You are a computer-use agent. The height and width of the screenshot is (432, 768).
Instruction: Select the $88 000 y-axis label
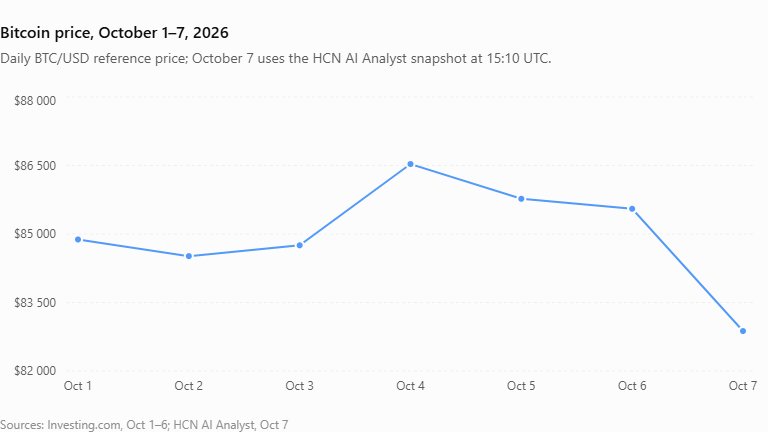35,101
